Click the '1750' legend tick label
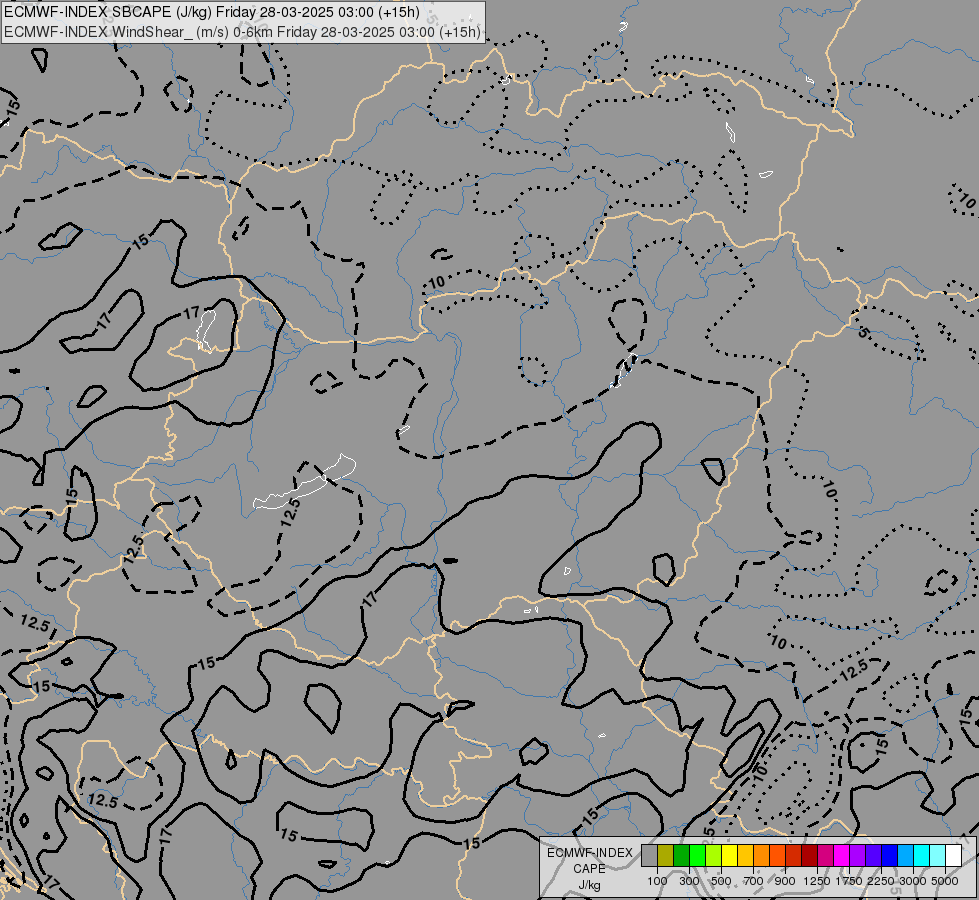979x900 pixels. (849, 881)
